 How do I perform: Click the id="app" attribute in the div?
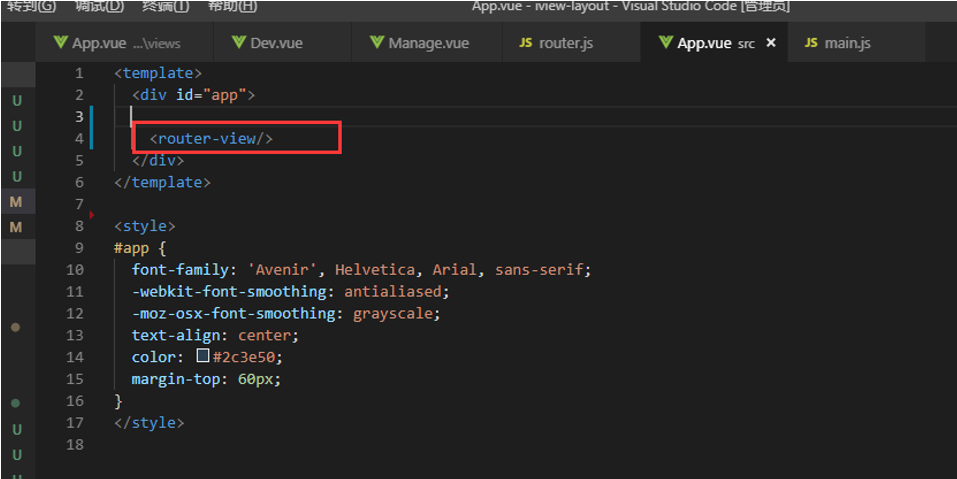pyautogui.click(x=211, y=95)
